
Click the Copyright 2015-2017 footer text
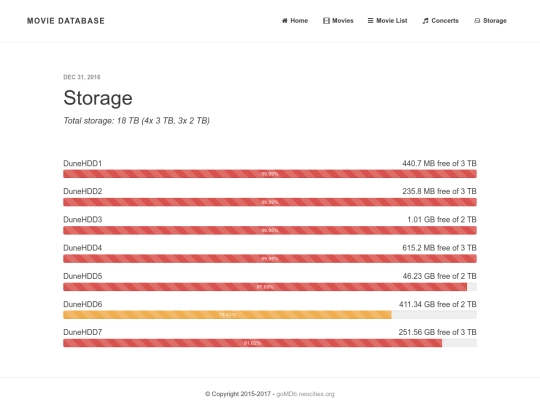click(238, 394)
